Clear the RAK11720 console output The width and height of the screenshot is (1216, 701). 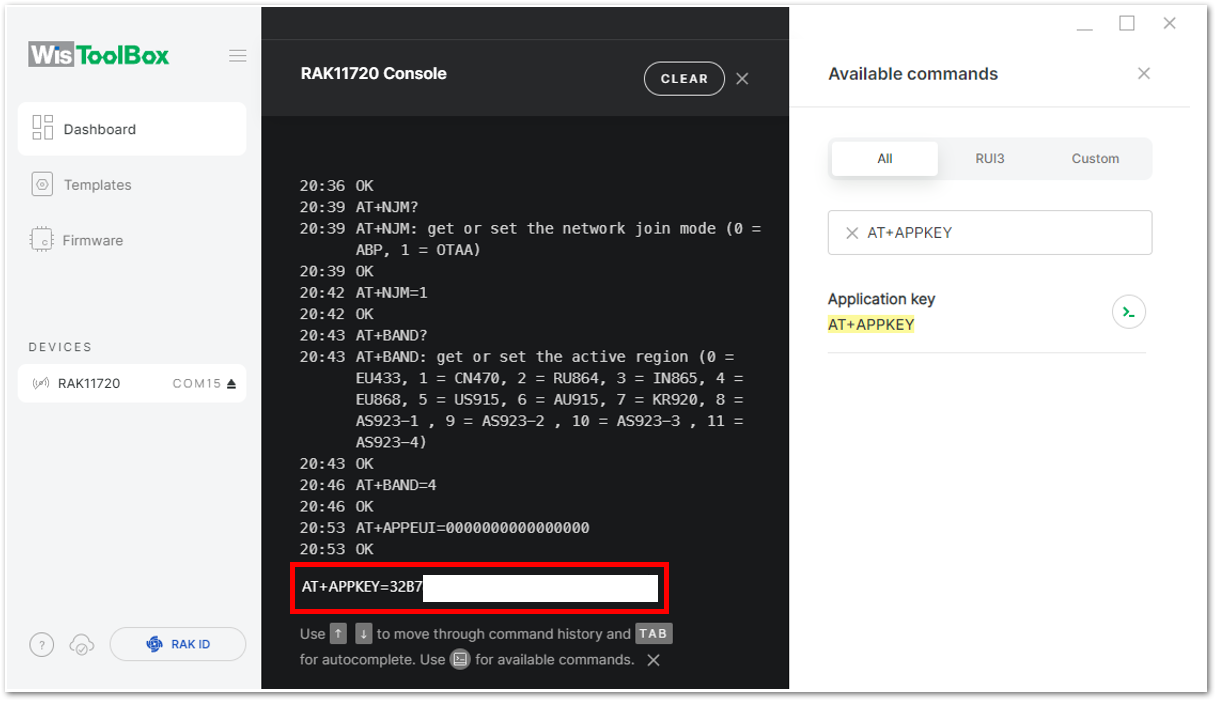[x=684, y=79]
